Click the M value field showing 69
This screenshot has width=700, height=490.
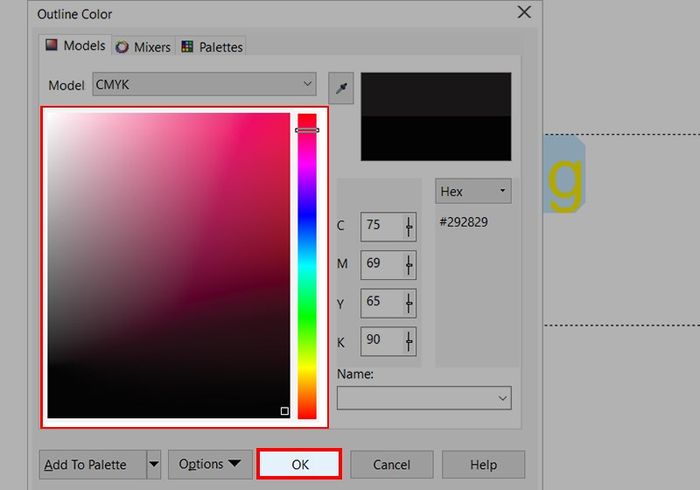382,265
